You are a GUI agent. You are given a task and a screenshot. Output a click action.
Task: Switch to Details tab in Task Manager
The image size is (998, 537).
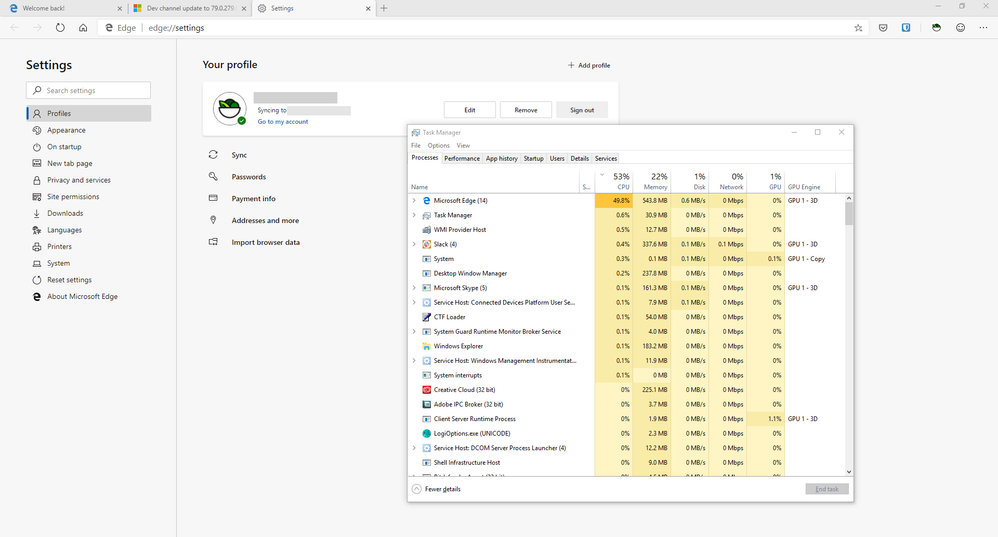tap(579, 158)
